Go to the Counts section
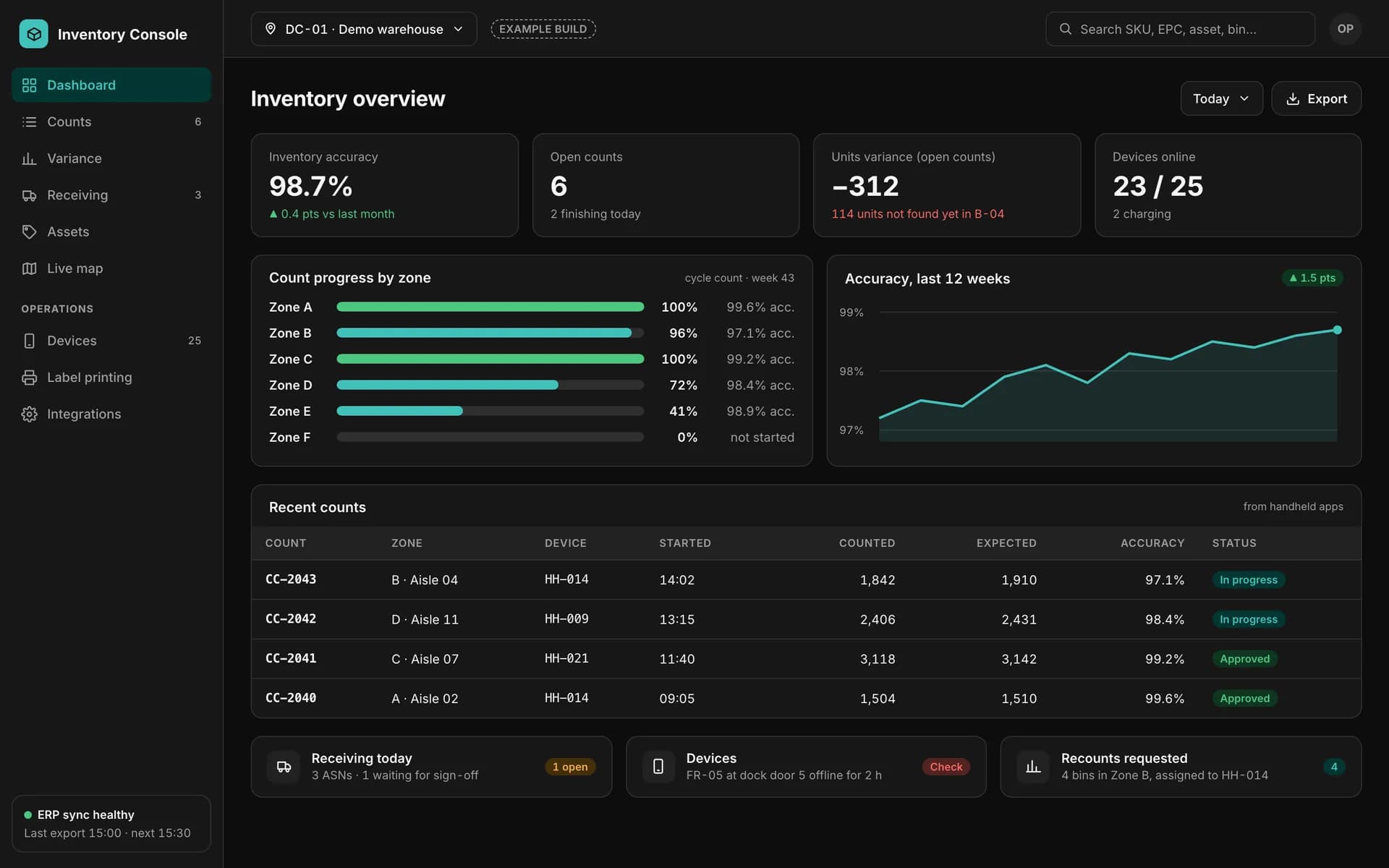1389x868 pixels. [111, 122]
